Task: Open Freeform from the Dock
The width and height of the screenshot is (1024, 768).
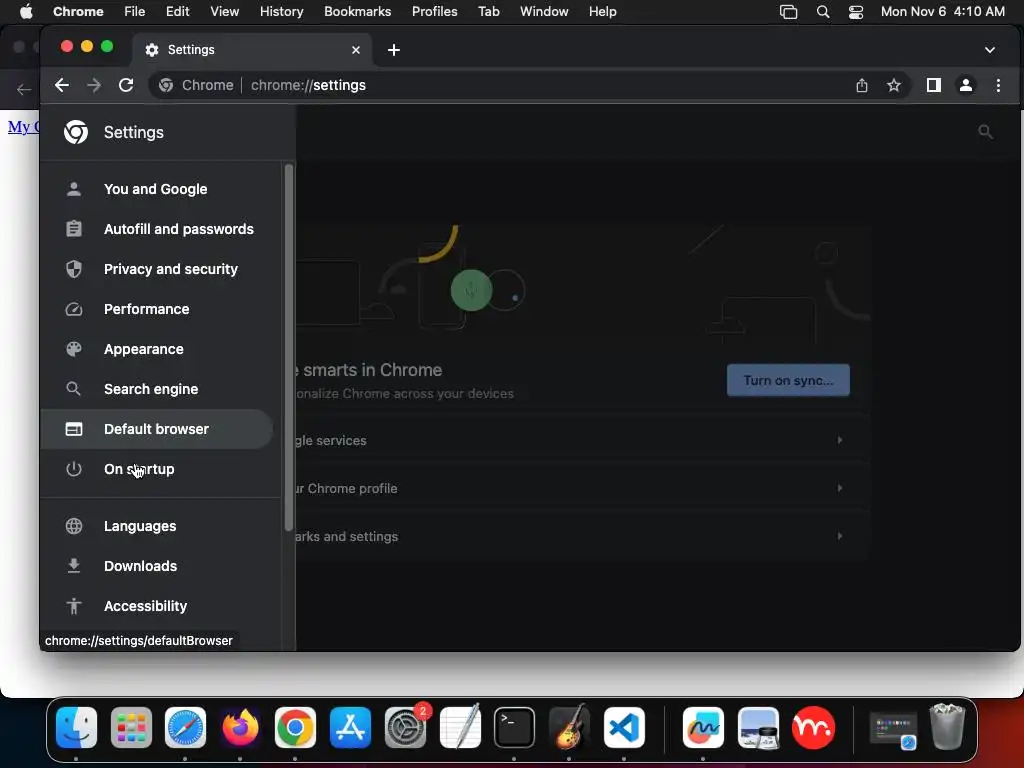Action: tap(703, 727)
